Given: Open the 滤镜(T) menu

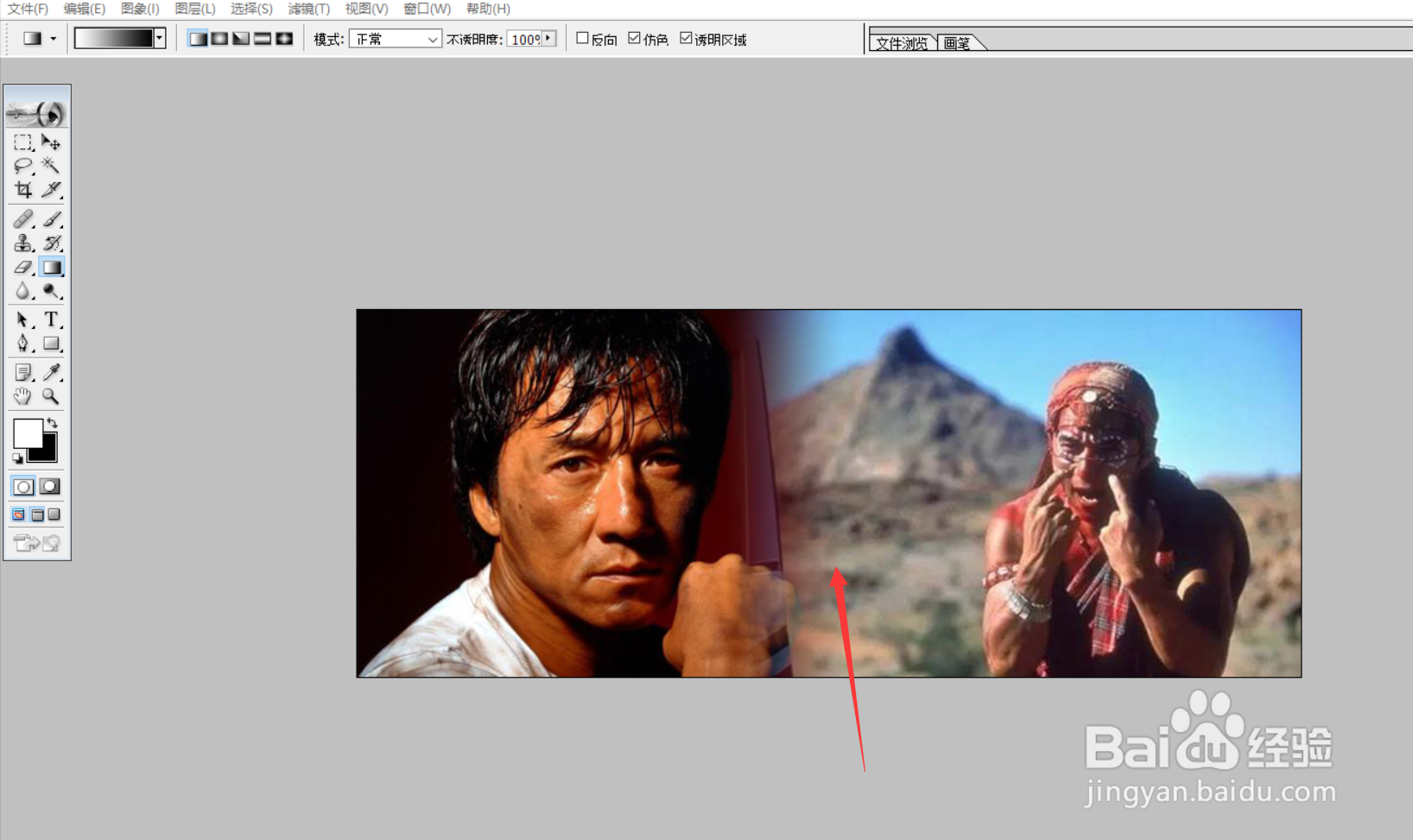Looking at the screenshot, I should pos(308,9).
